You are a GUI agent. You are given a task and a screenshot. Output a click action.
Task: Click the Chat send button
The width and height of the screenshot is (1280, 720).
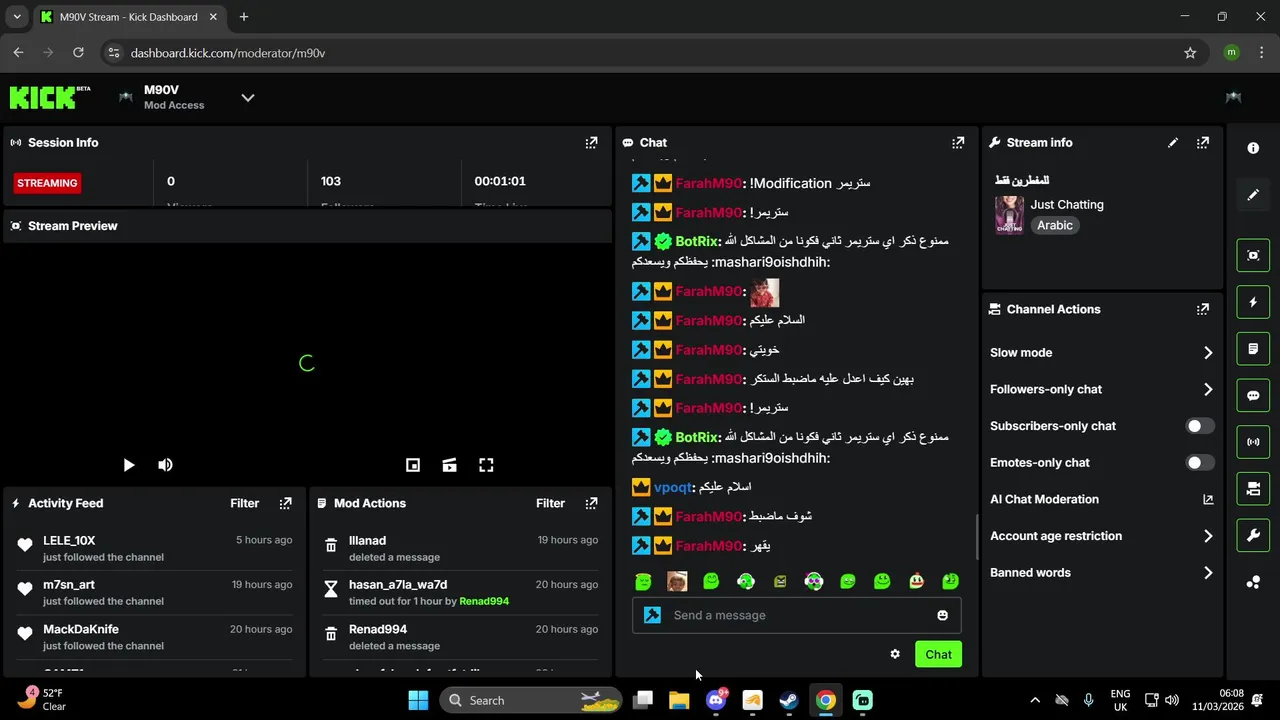tap(938, 654)
